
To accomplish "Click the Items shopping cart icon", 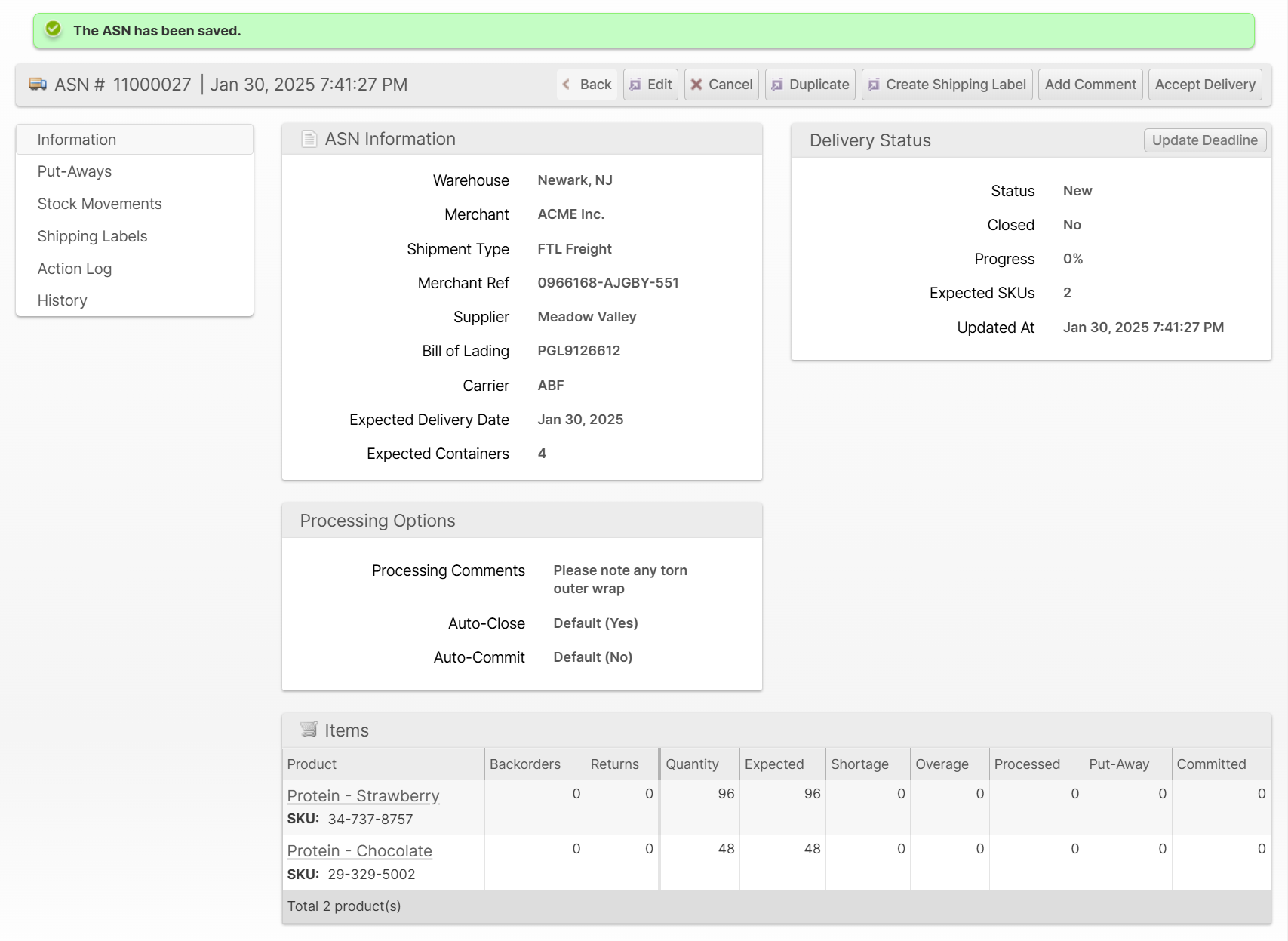I will tap(309, 729).
